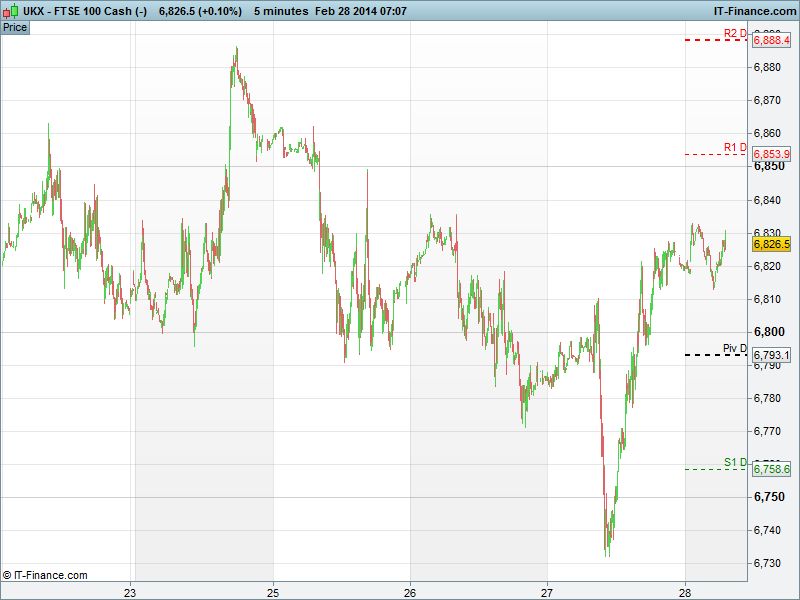Select the 6,853.9 red price tag
This screenshot has width=800, height=600.
tap(772, 154)
